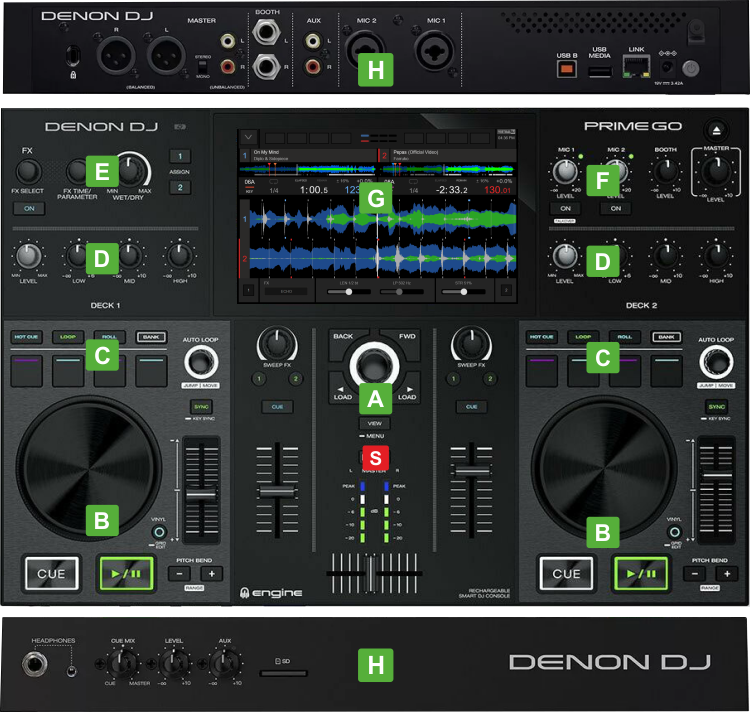Enable SYNC on Deck 1

(x=199, y=407)
